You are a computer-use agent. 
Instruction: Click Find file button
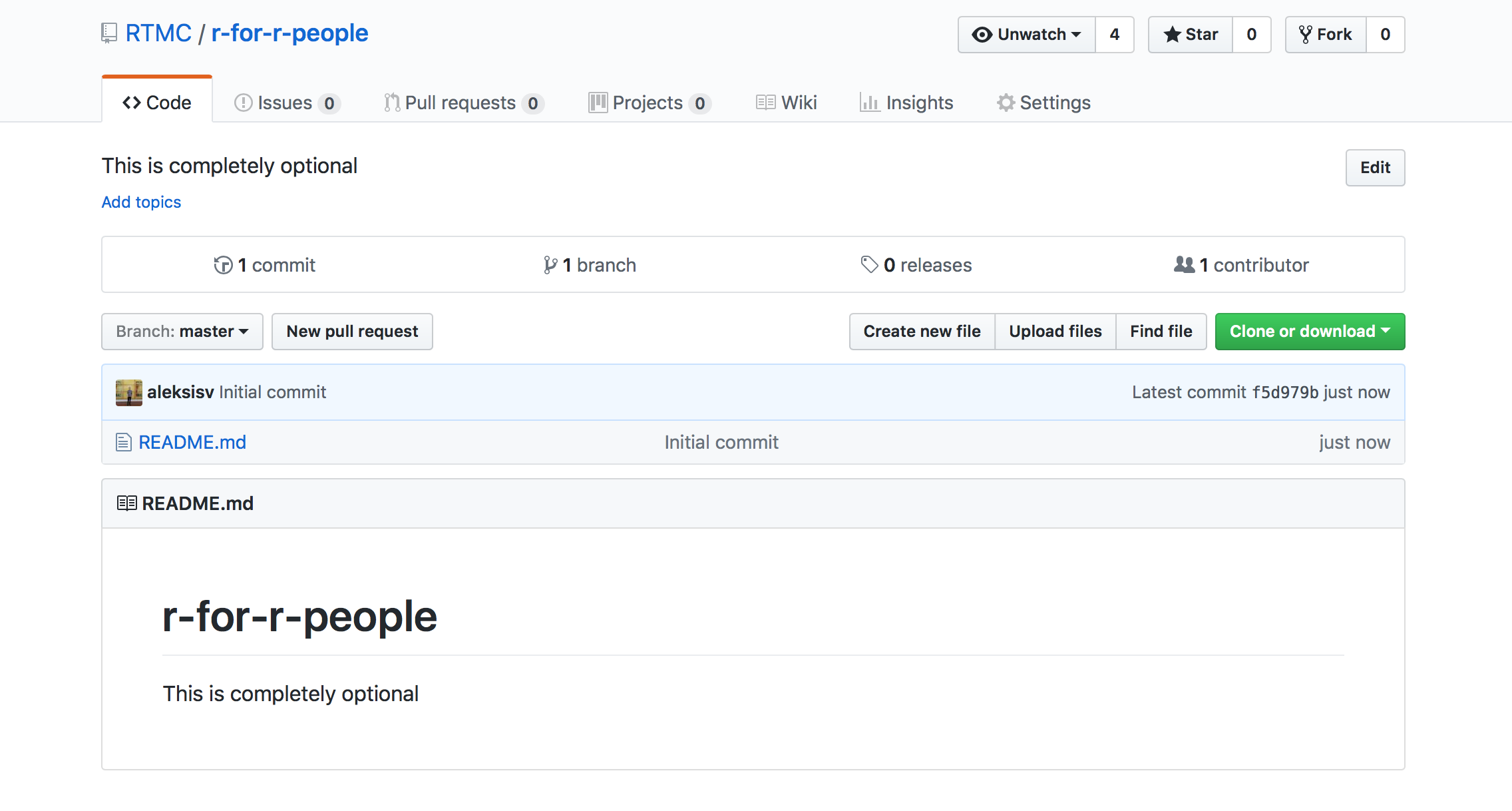click(1161, 332)
